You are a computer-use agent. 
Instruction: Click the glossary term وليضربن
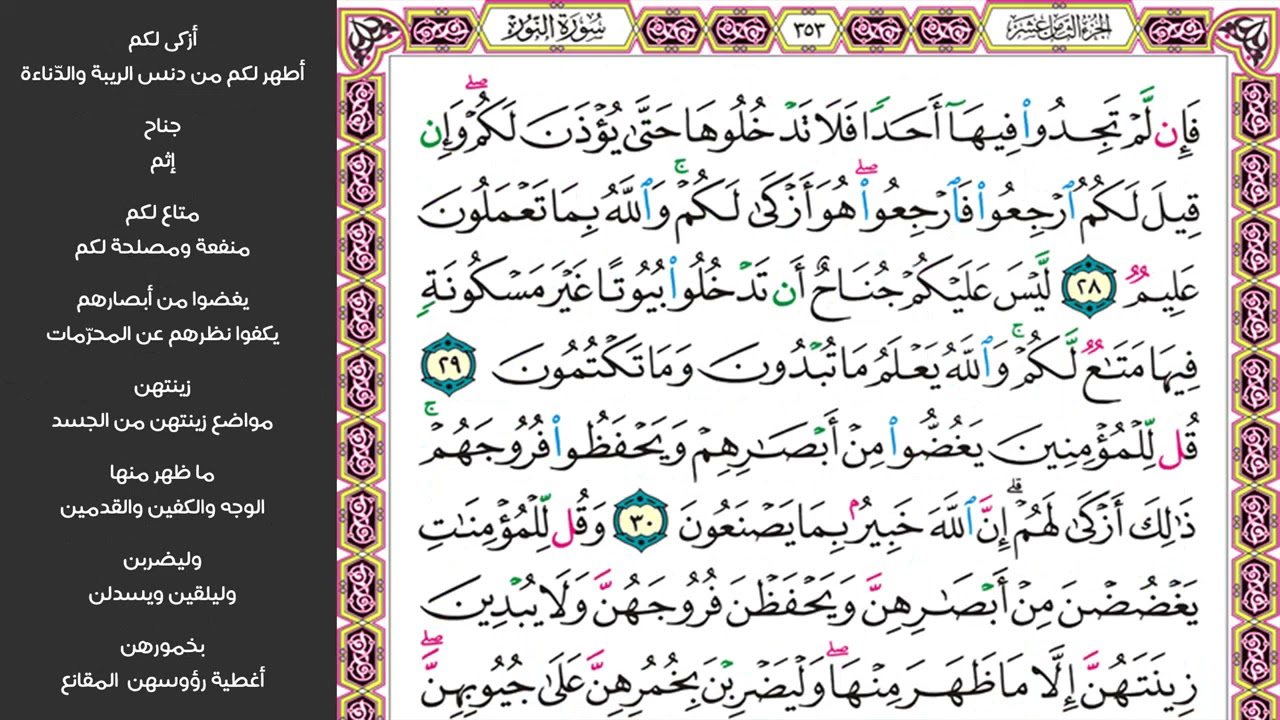tap(163, 559)
